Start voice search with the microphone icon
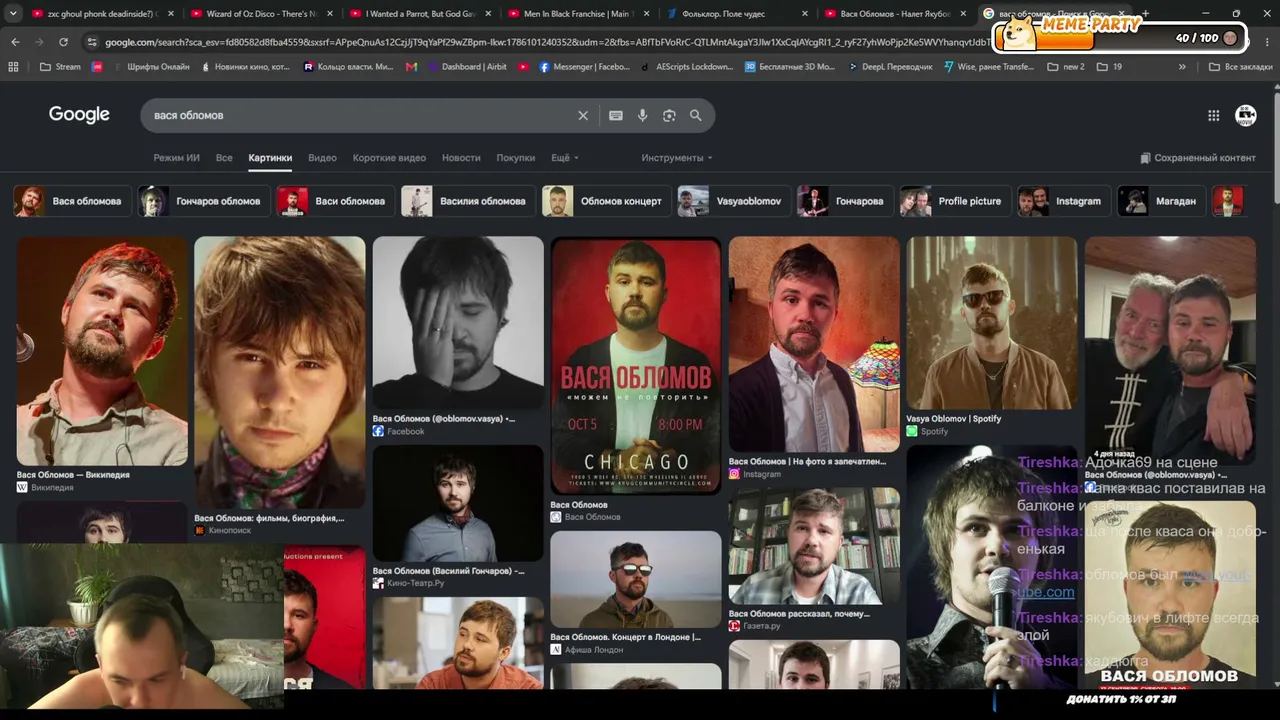Screen dimensions: 1280x720 [x=642, y=115]
